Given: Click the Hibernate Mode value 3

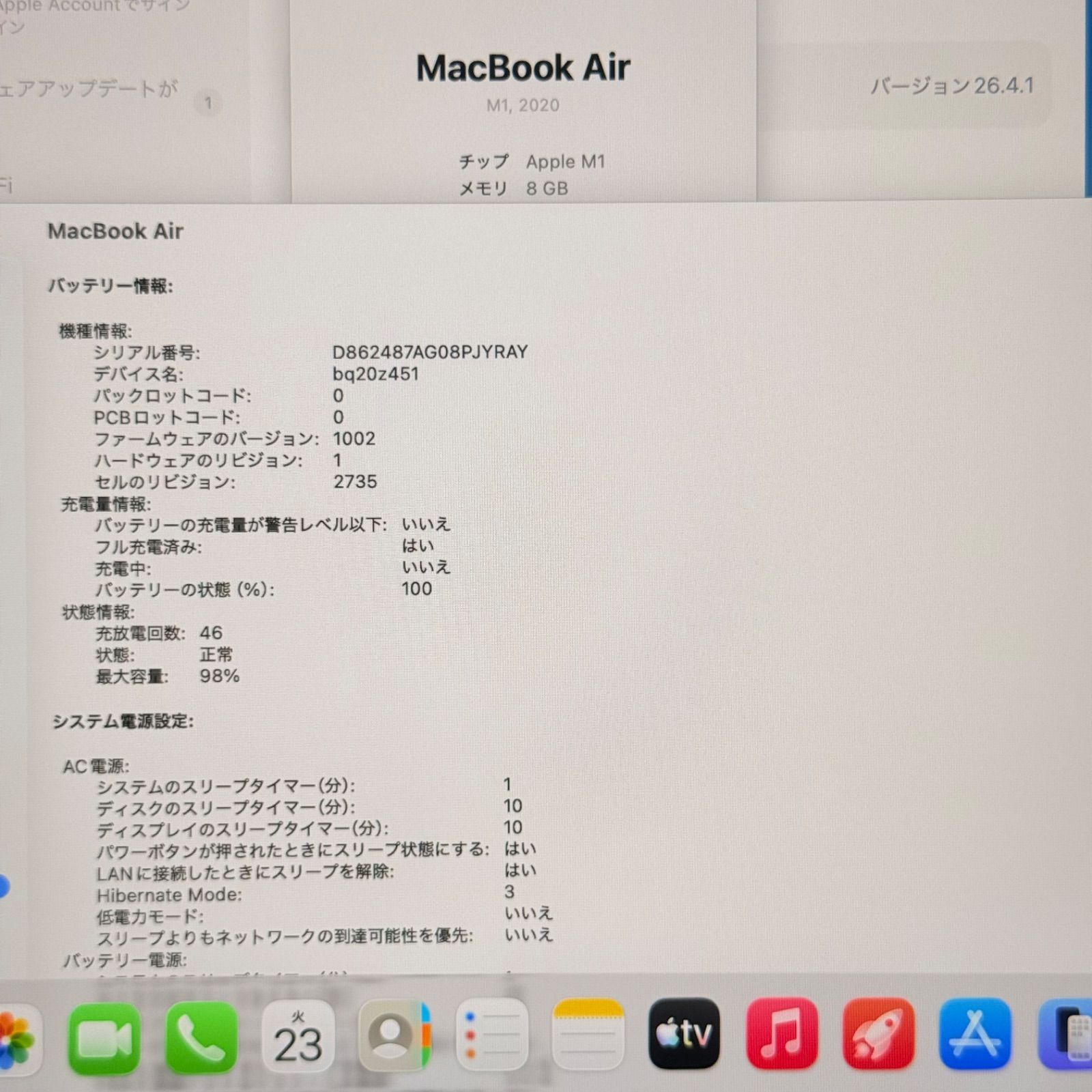Looking at the screenshot, I should (509, 892).
